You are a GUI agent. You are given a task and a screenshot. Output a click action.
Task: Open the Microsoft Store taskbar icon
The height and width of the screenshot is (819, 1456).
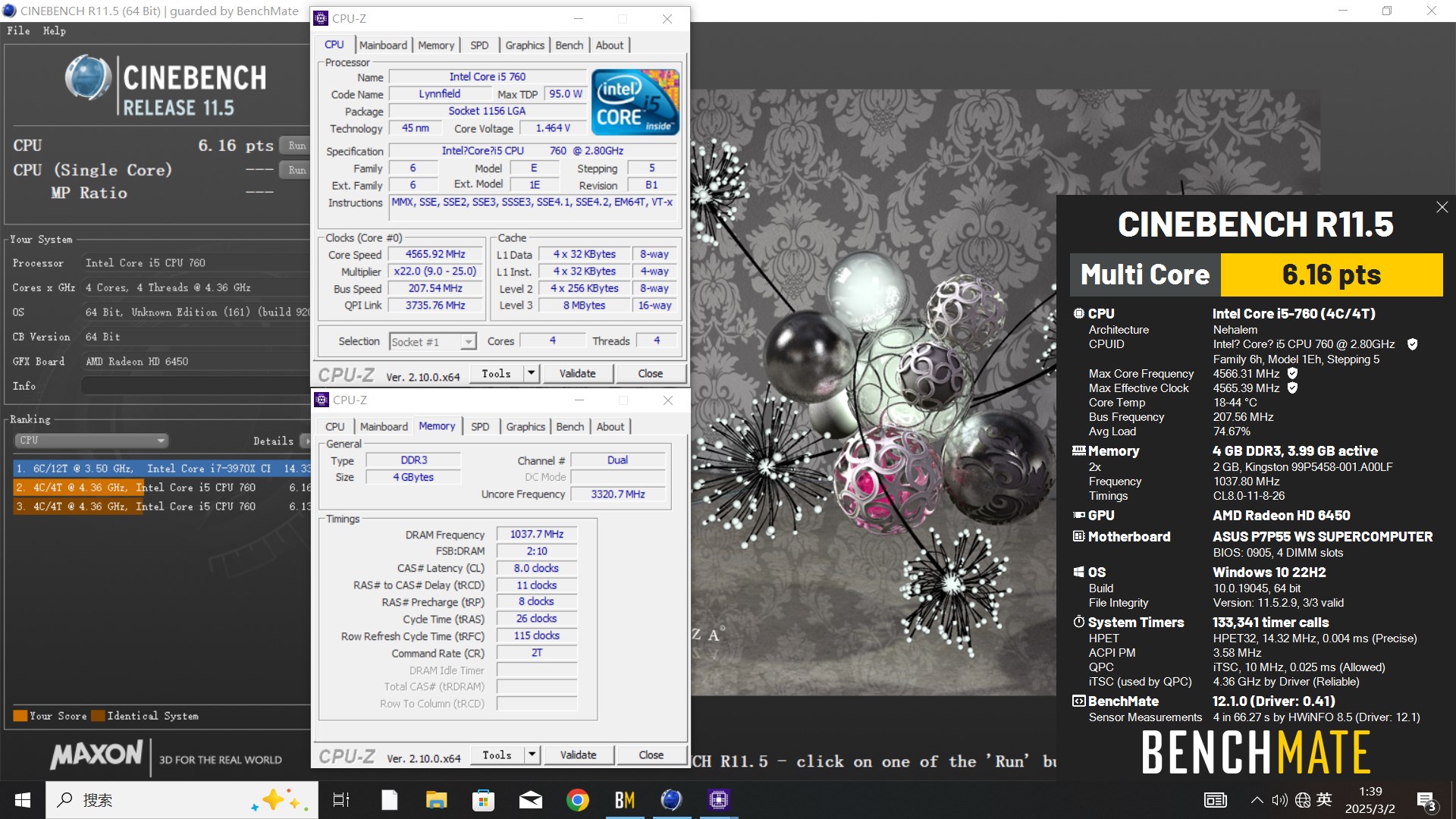(483, 800)
